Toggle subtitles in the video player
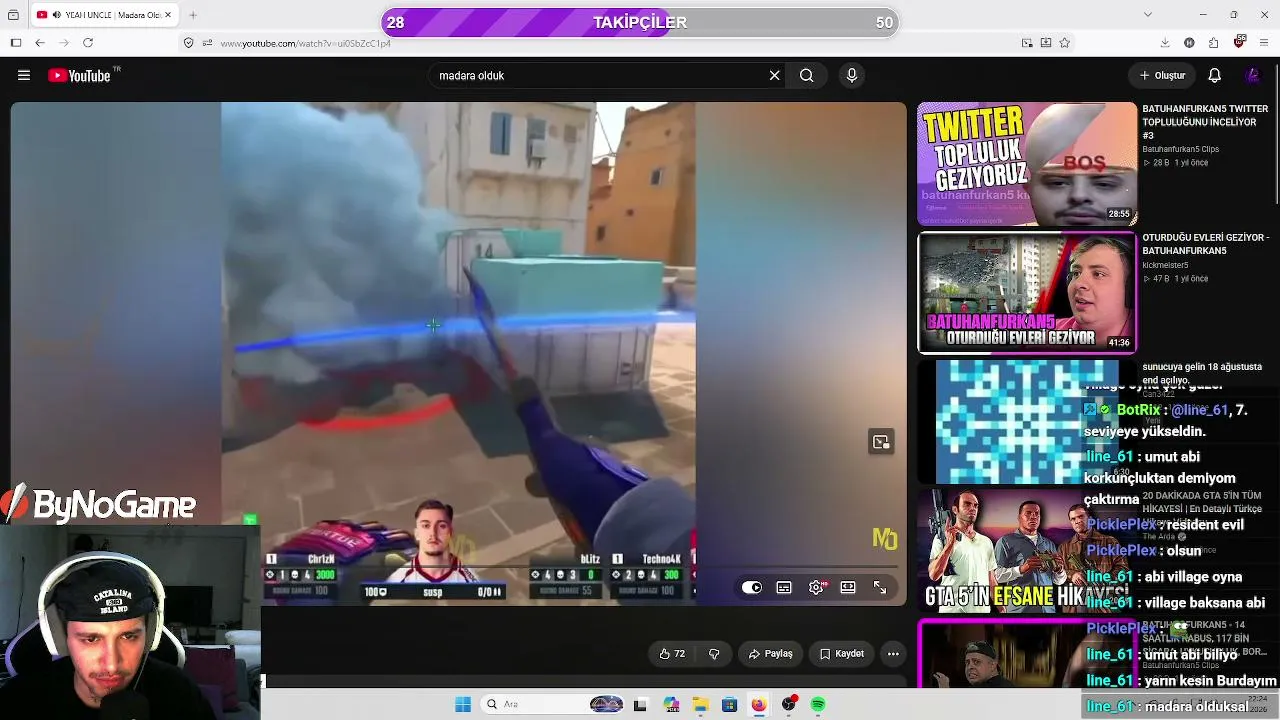The width and height of the screenshot is (1280, 720). coord(784,588)
